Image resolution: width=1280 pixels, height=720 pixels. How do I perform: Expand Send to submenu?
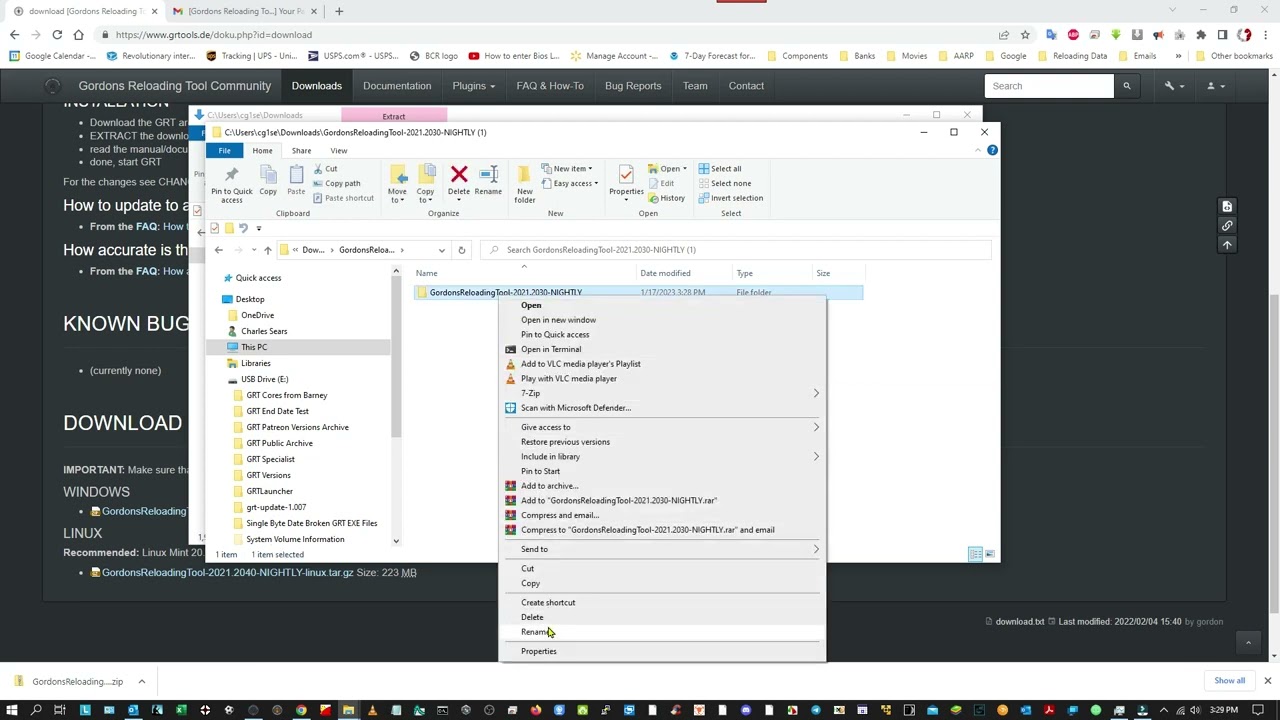click(662, 549)
